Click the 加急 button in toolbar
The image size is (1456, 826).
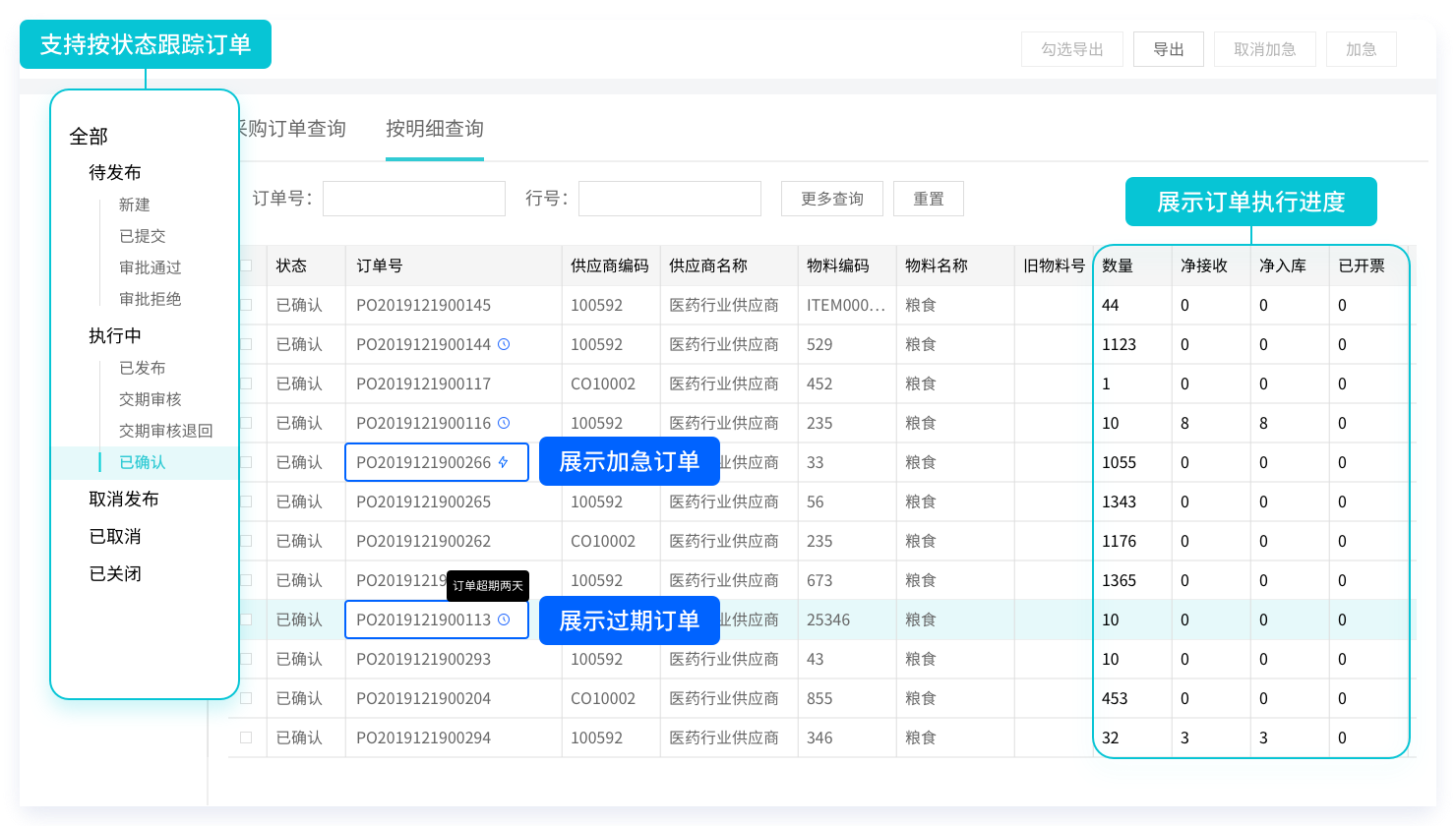pyautogui.click(x=1361, y=49)
